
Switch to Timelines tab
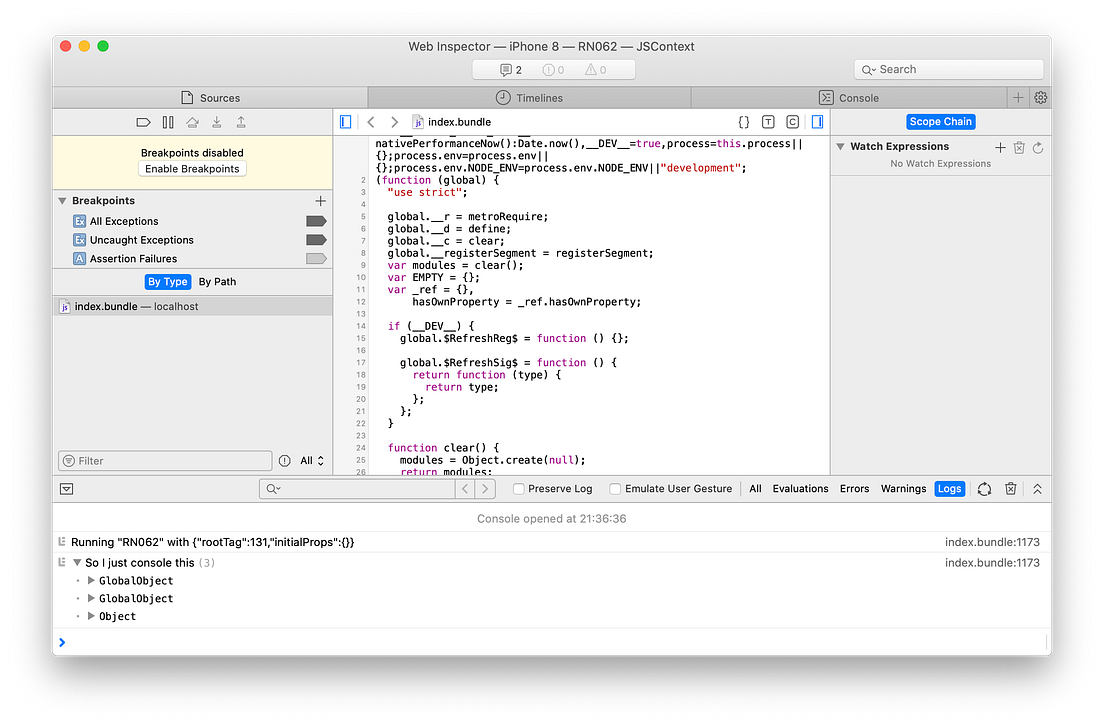pos(529,98)
